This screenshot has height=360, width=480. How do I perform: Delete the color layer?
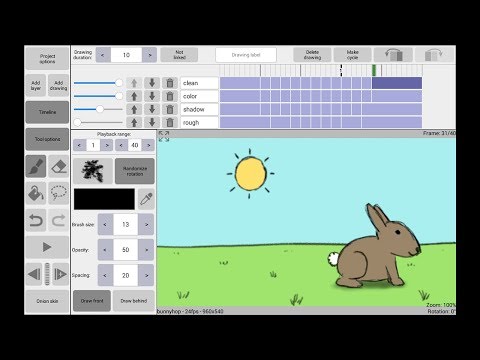tap(170, 96)
